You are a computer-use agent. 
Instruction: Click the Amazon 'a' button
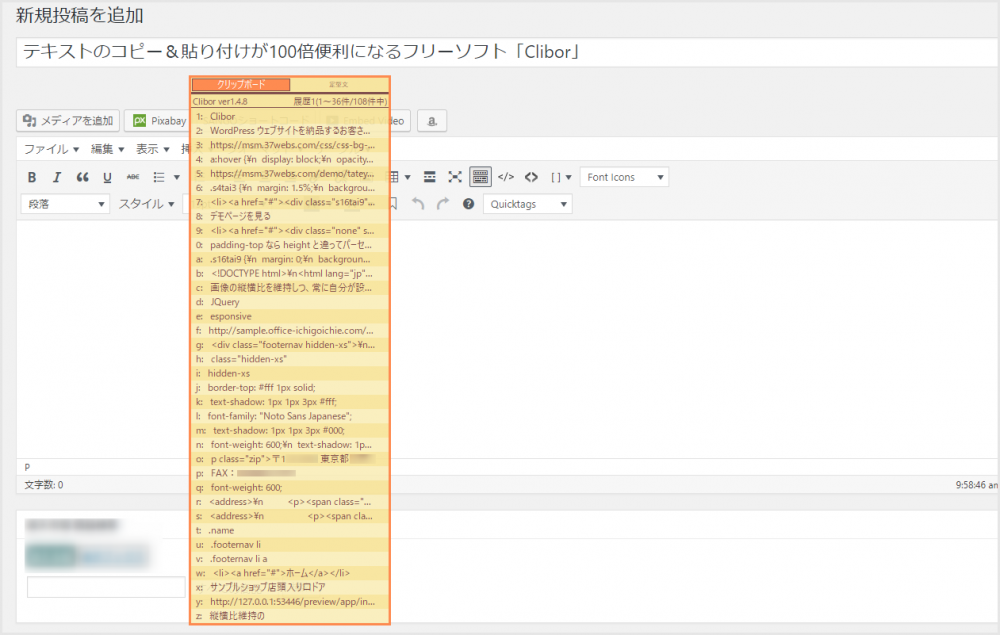coord(432,120)
